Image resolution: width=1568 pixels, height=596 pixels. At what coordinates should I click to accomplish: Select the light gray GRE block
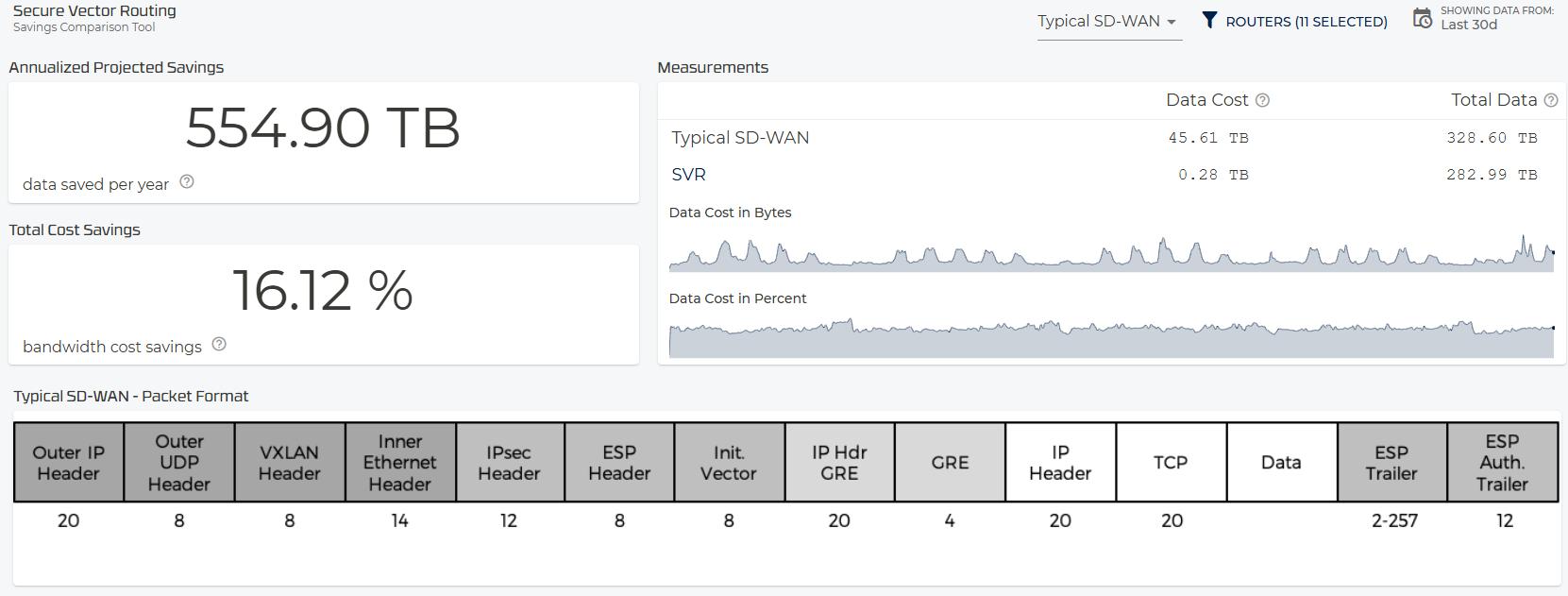click(x=950, y=463)
